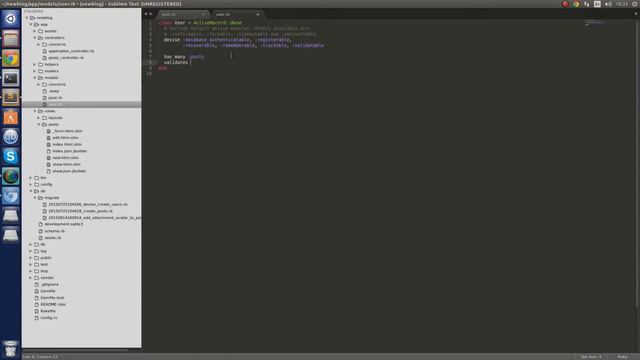Expand the helpers folder
The image size is (640, 360).
(x=35, y=64)
